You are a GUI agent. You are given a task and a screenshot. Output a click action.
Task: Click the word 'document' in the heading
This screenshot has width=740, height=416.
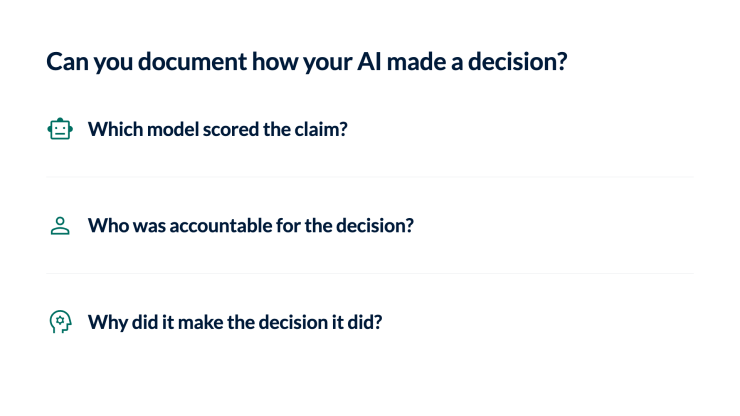pos(192,61)
